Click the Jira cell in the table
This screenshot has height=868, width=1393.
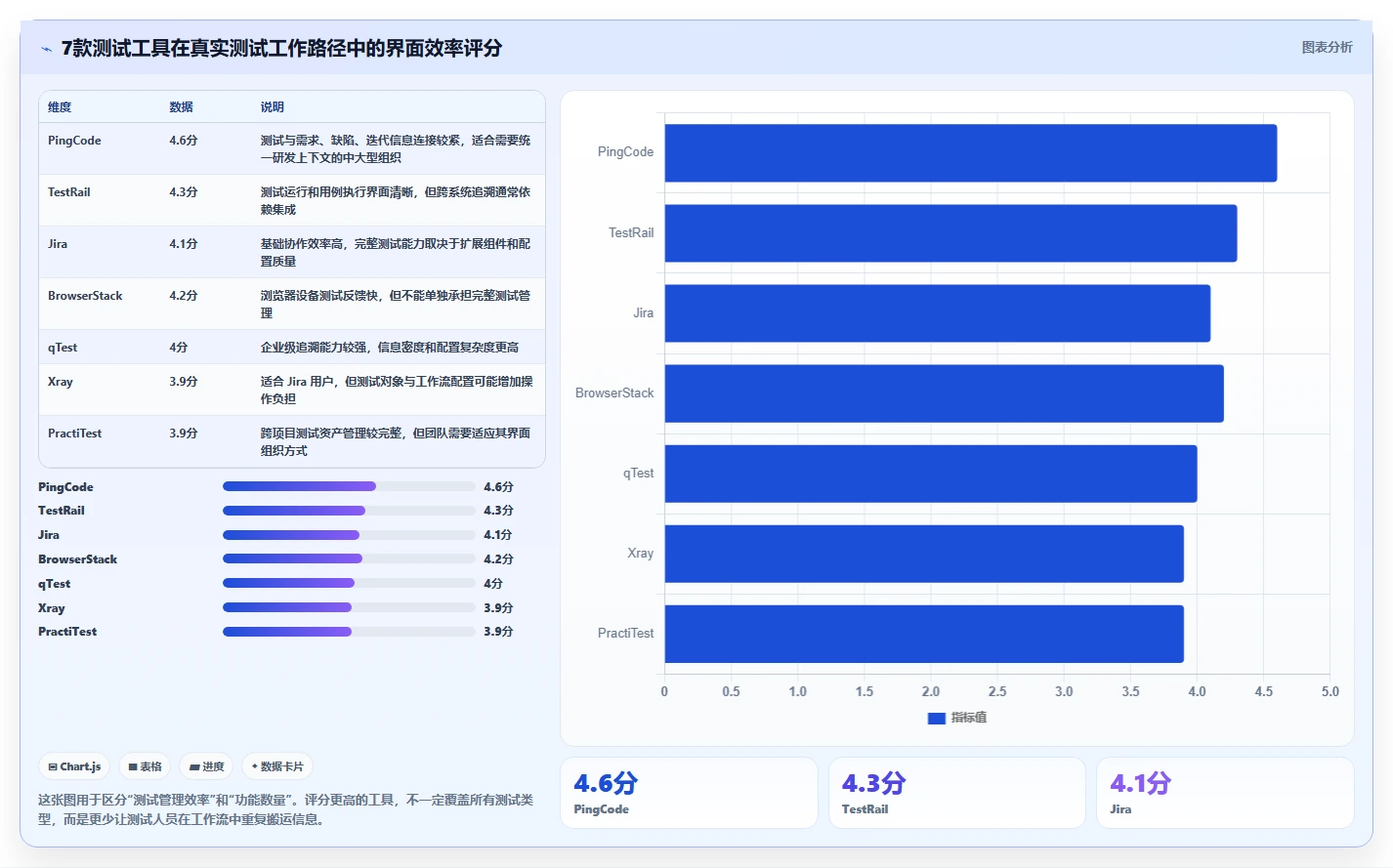point(58,244)
